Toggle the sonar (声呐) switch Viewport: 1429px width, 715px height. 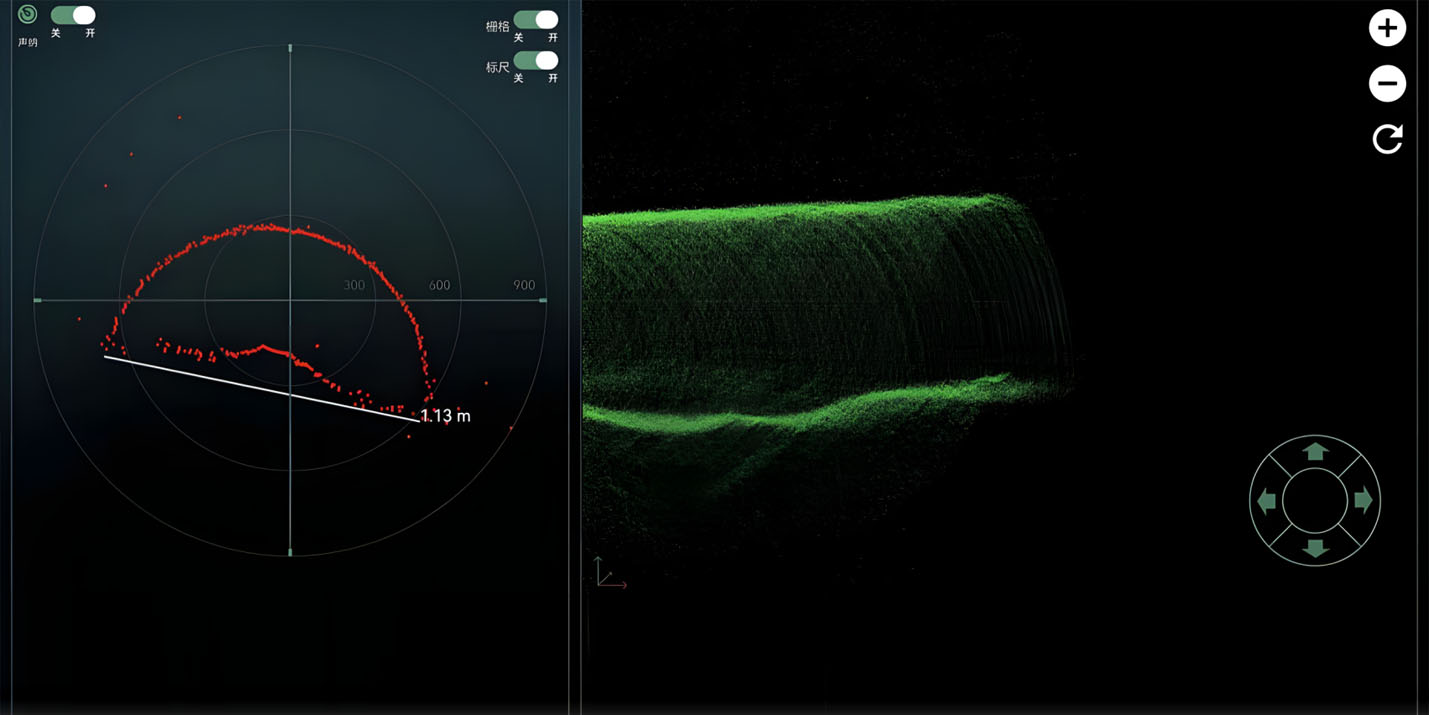pos(73,15)
